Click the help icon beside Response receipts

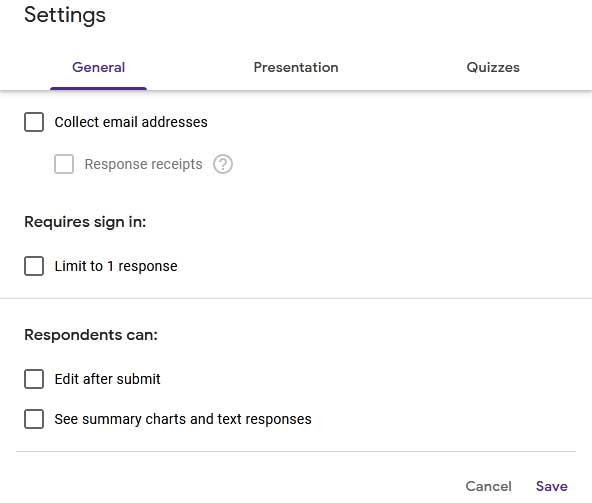(x=223, y=164)
